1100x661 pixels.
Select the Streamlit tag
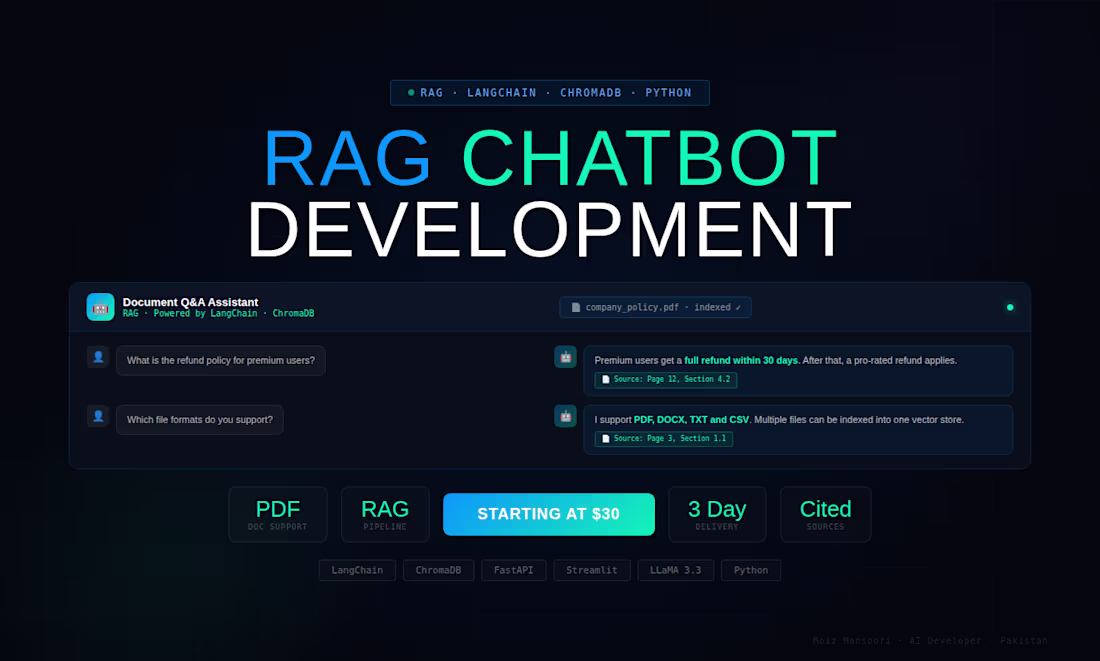pyautogui.click(x=592, y=570)
